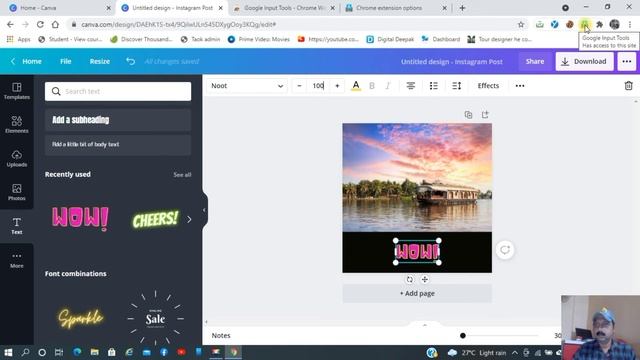Adjust the zoom slider handle
Image resolution: width=640 pixels, height=360 pixels.
pos(462,336)
